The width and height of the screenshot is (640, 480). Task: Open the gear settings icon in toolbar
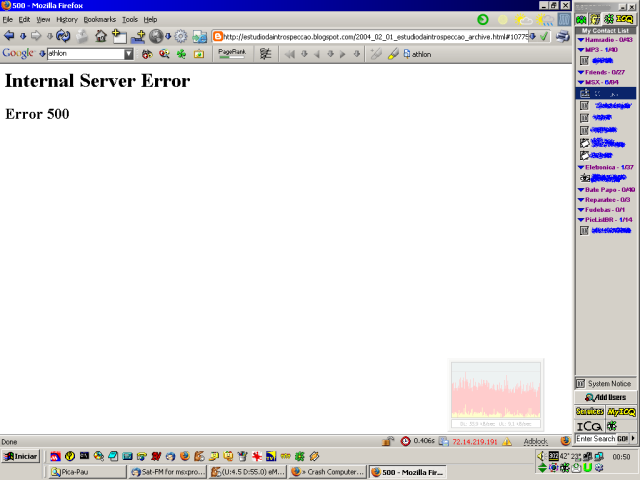[181, 36]
